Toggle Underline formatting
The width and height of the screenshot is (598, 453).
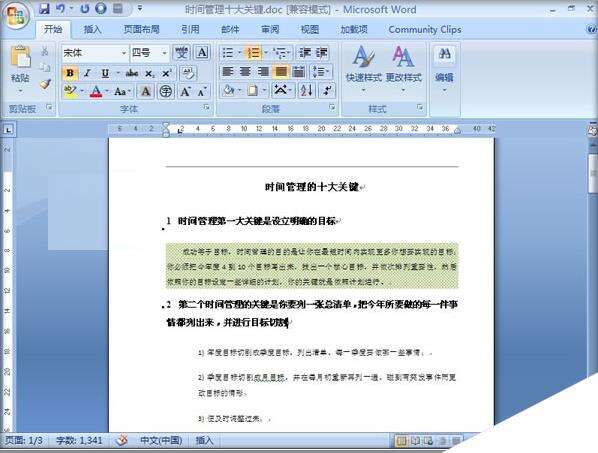pyautogui.click(x=105, y=73)
